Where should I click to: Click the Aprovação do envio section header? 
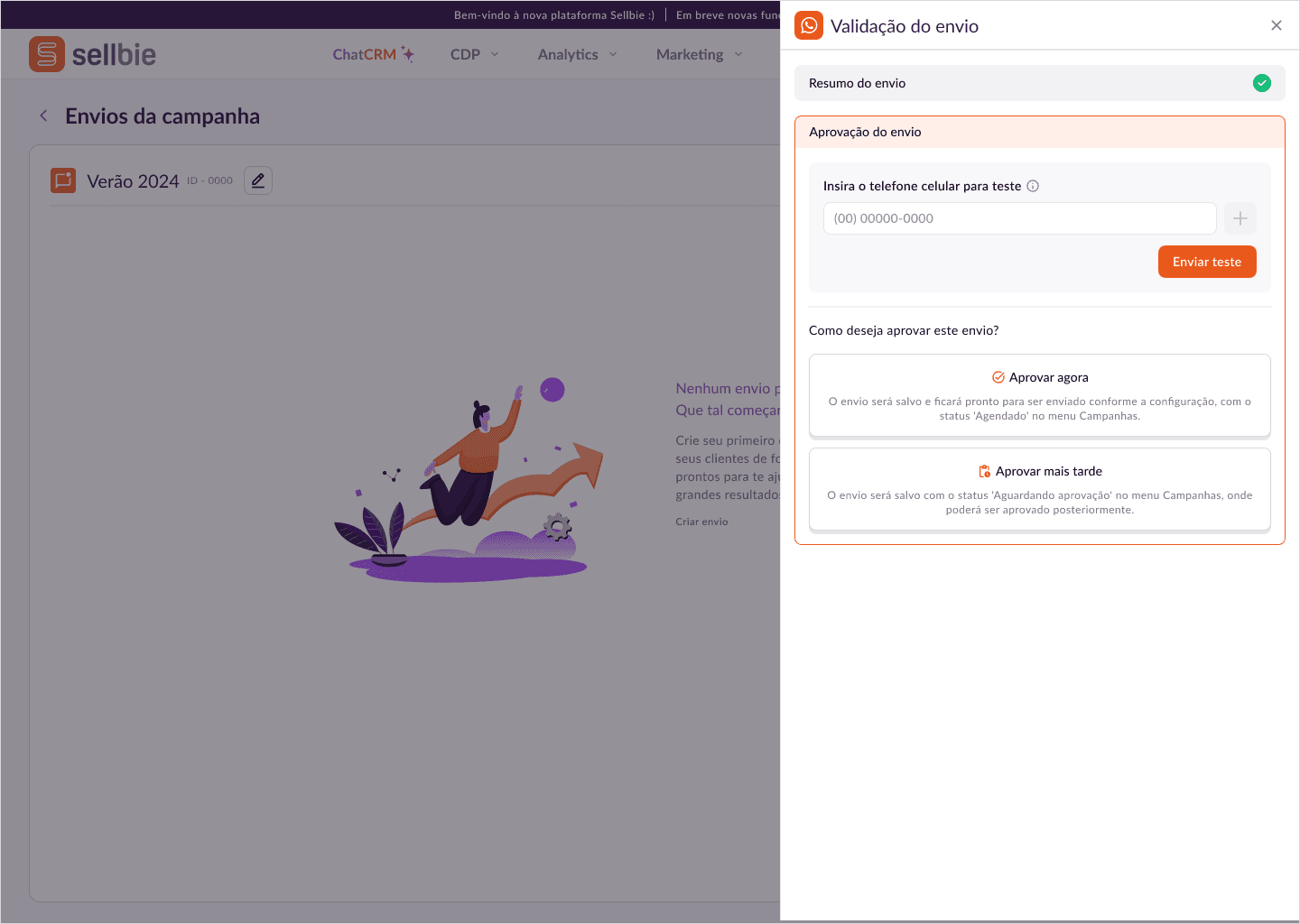click(x=1039, y=132)
